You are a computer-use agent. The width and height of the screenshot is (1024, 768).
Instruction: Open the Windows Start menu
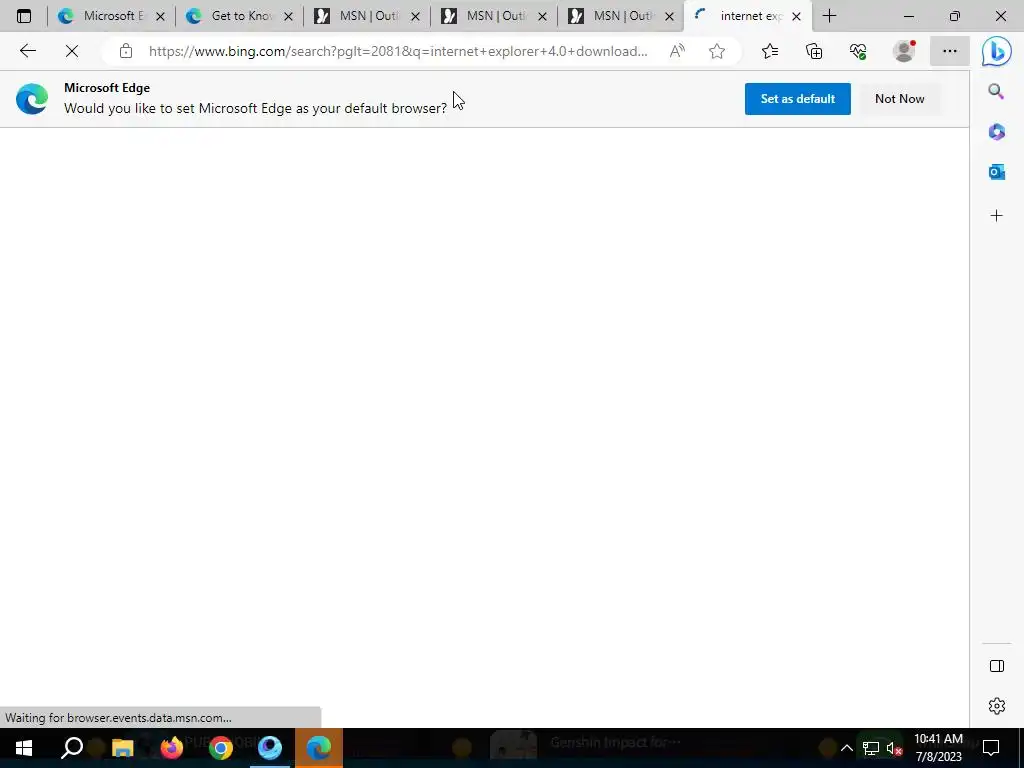24,747
